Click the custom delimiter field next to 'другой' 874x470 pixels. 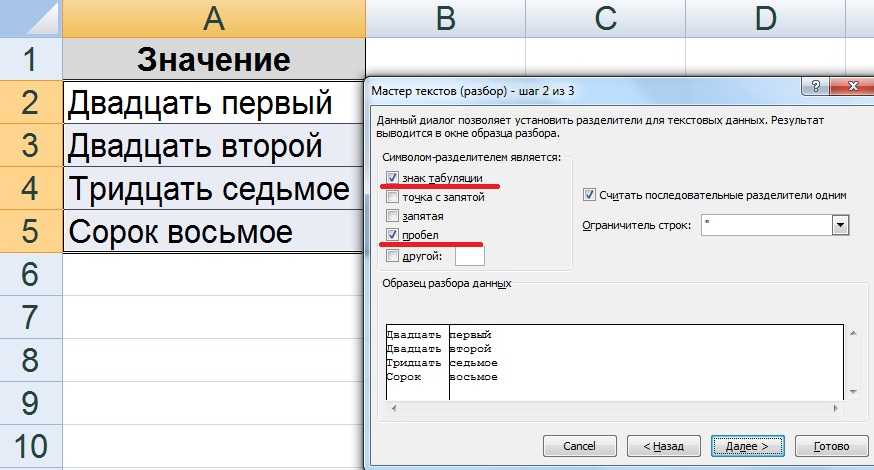[x=470, y=256]
